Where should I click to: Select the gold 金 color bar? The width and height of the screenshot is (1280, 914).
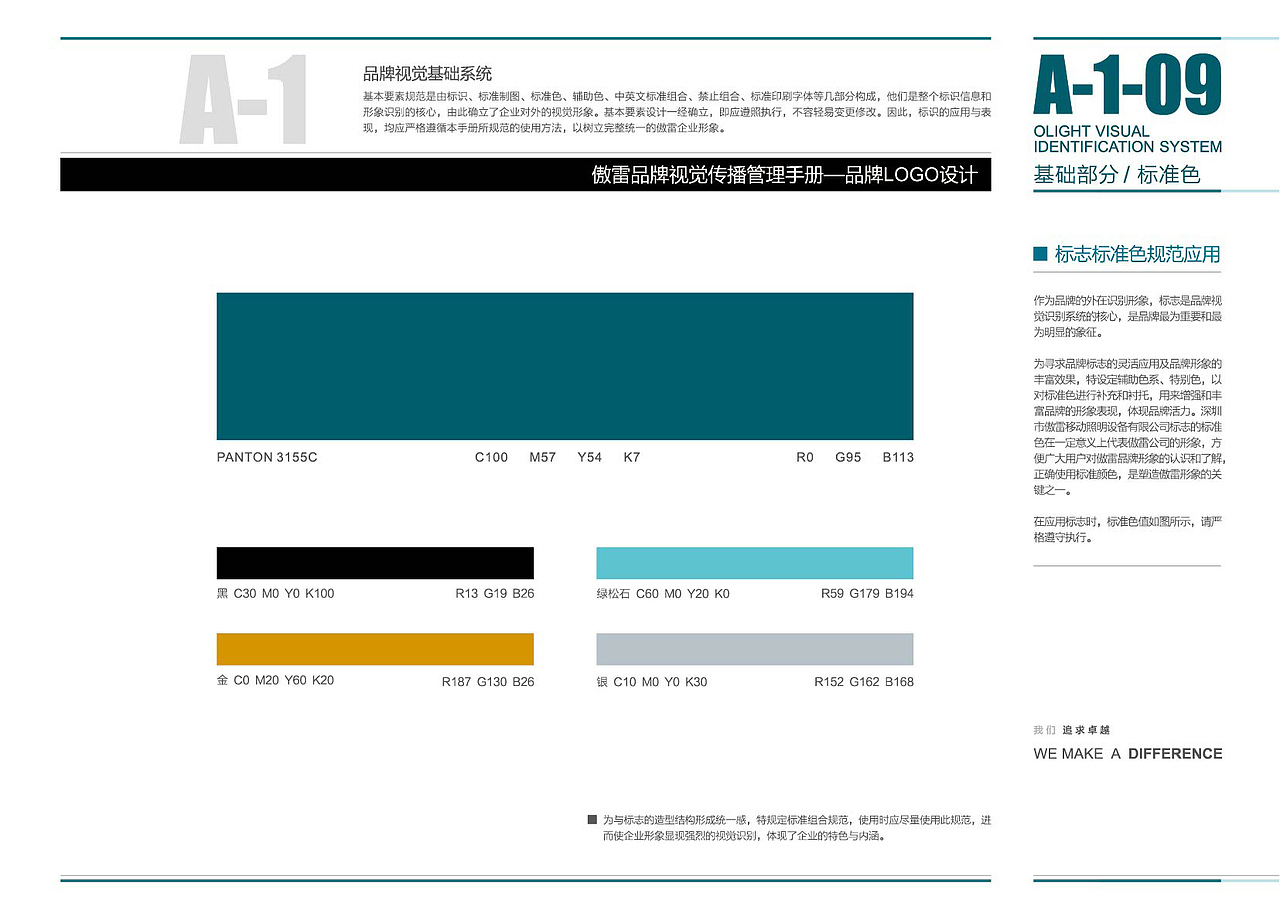(375, 649)
